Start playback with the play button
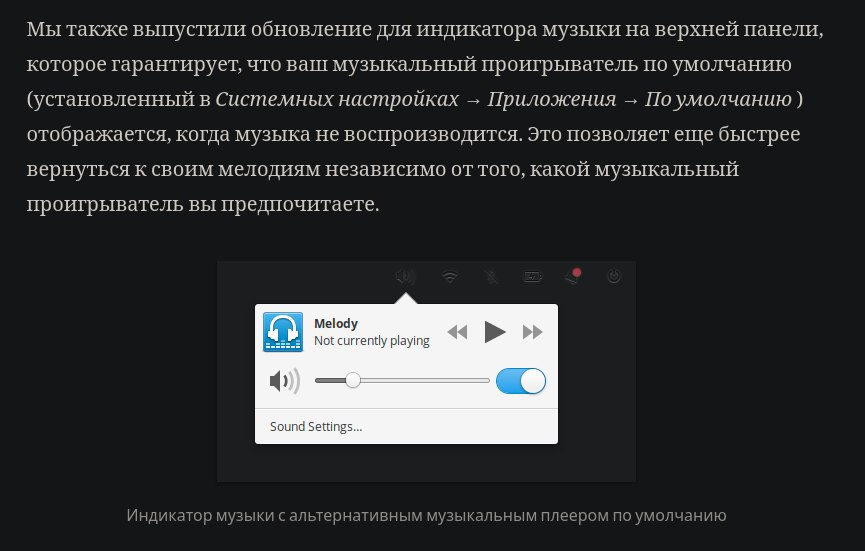 495,332
